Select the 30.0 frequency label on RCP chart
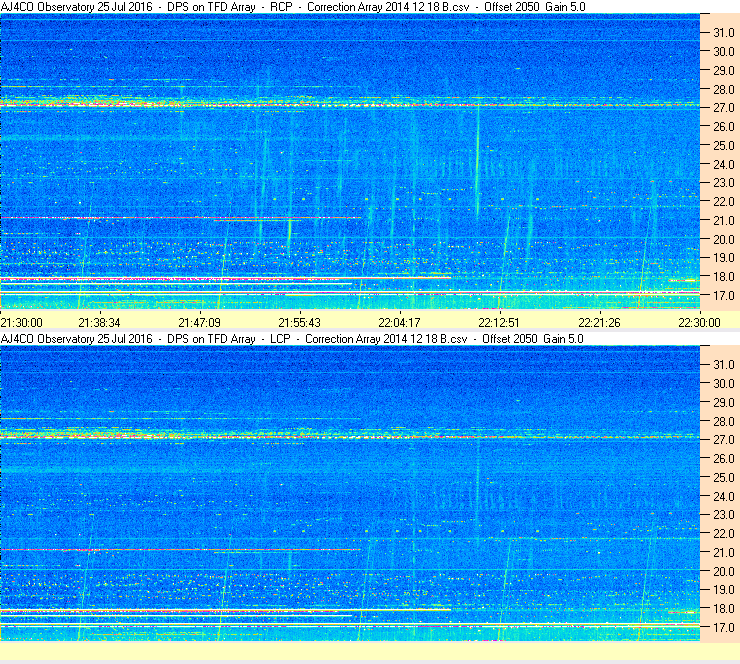 [x=724, y=52]
